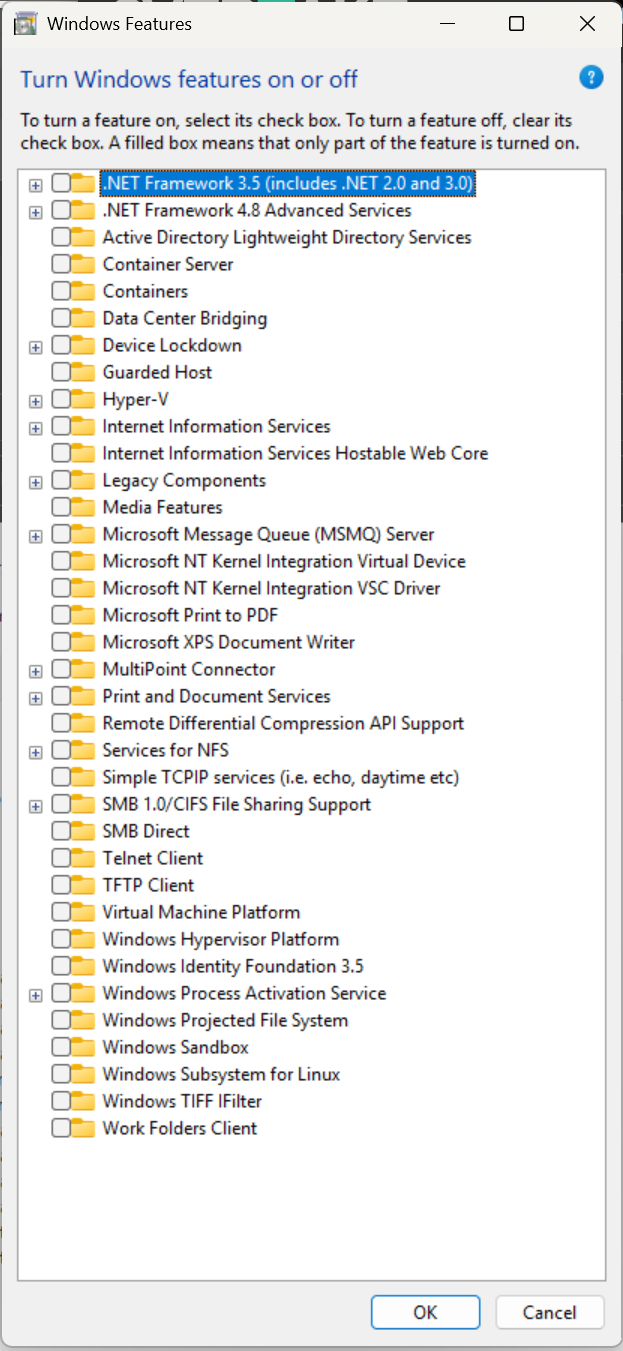Click the folder icon beside Hyper-V

[83, 400]
